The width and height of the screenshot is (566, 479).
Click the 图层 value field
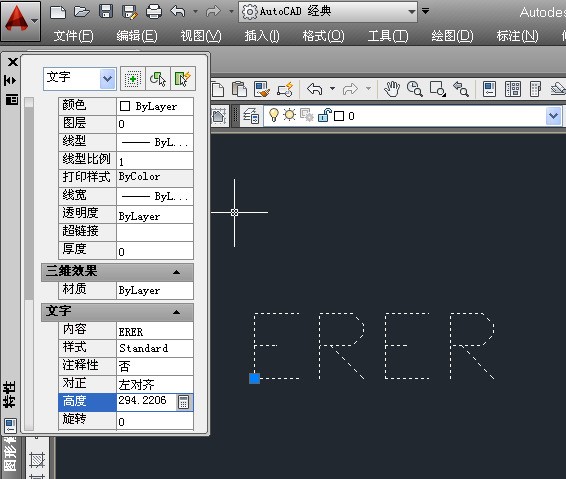[155, 124]
